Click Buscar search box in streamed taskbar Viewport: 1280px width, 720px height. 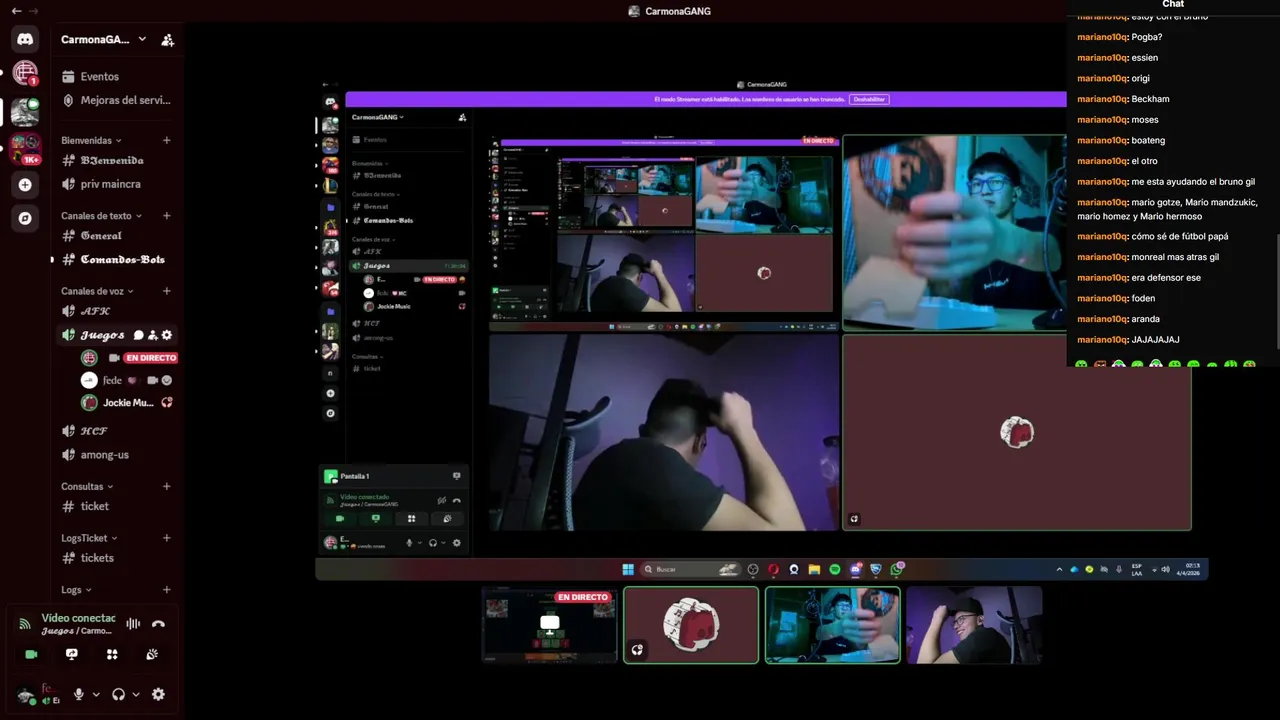point(691,569)
